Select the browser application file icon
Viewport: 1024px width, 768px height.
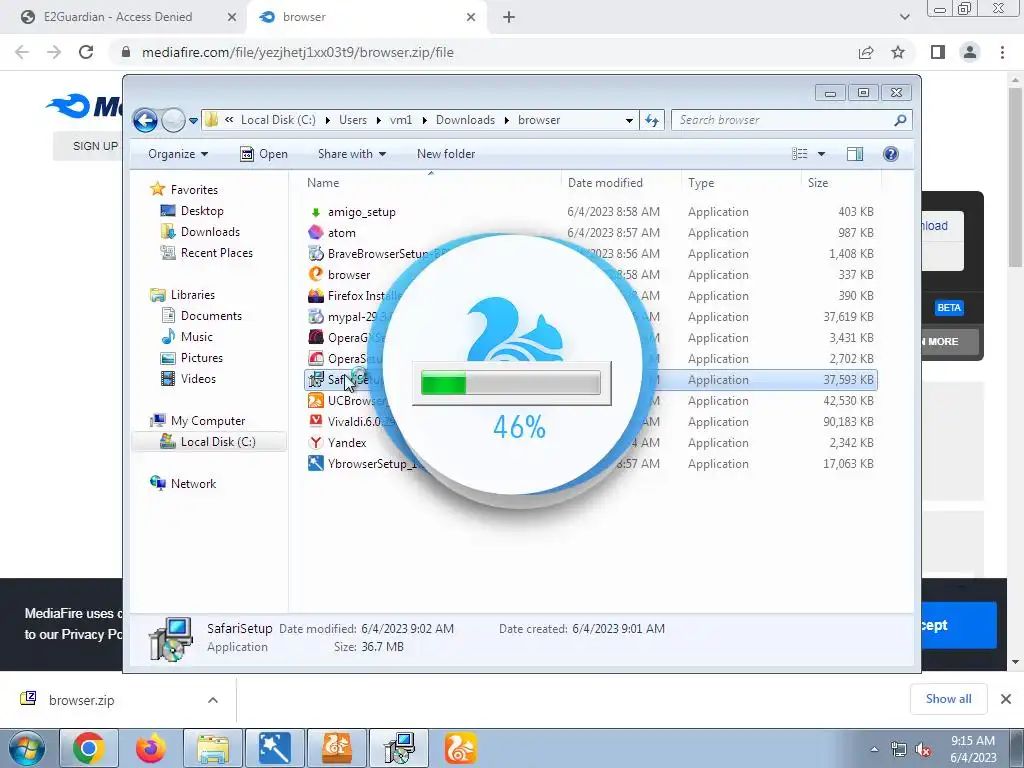(x=316, y=274)
